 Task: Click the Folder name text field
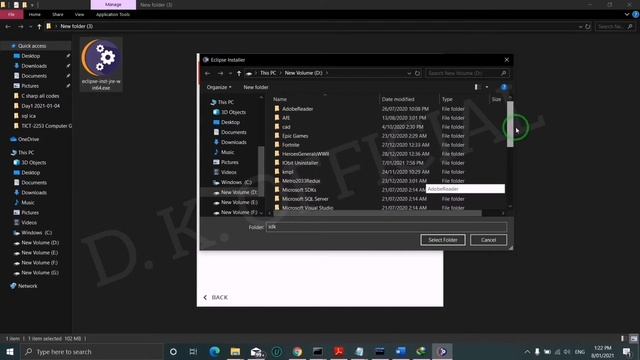click(387, 227)
